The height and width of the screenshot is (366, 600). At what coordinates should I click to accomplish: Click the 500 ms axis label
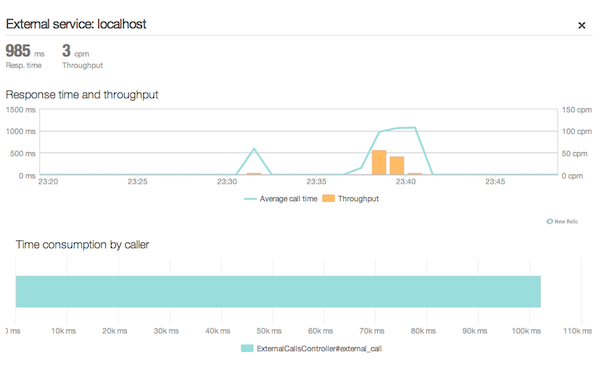23,154
